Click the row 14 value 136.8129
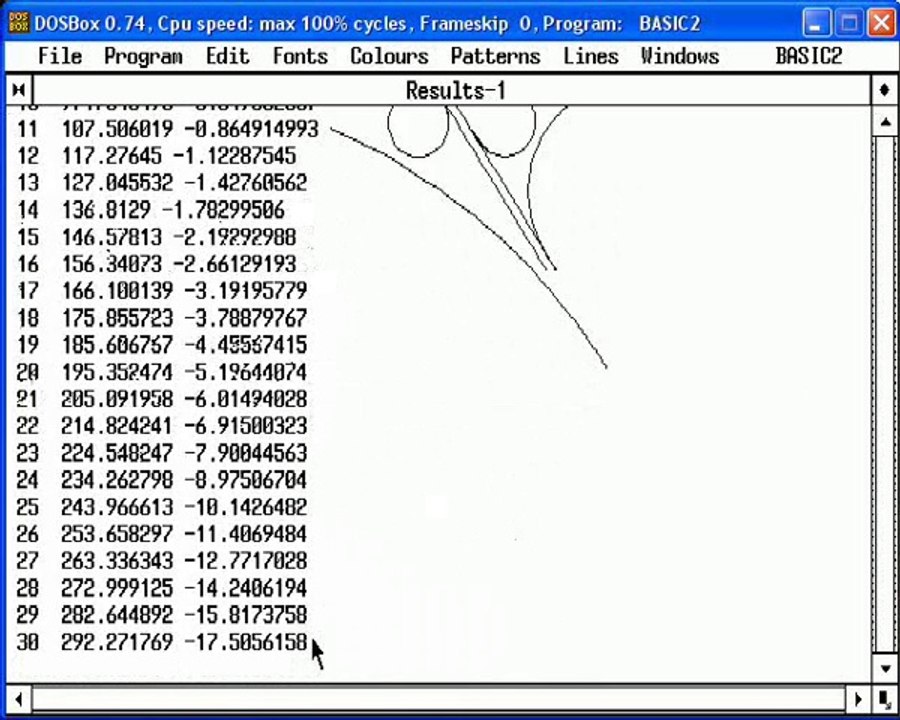 pyautogui.click(x=106, y=210)
